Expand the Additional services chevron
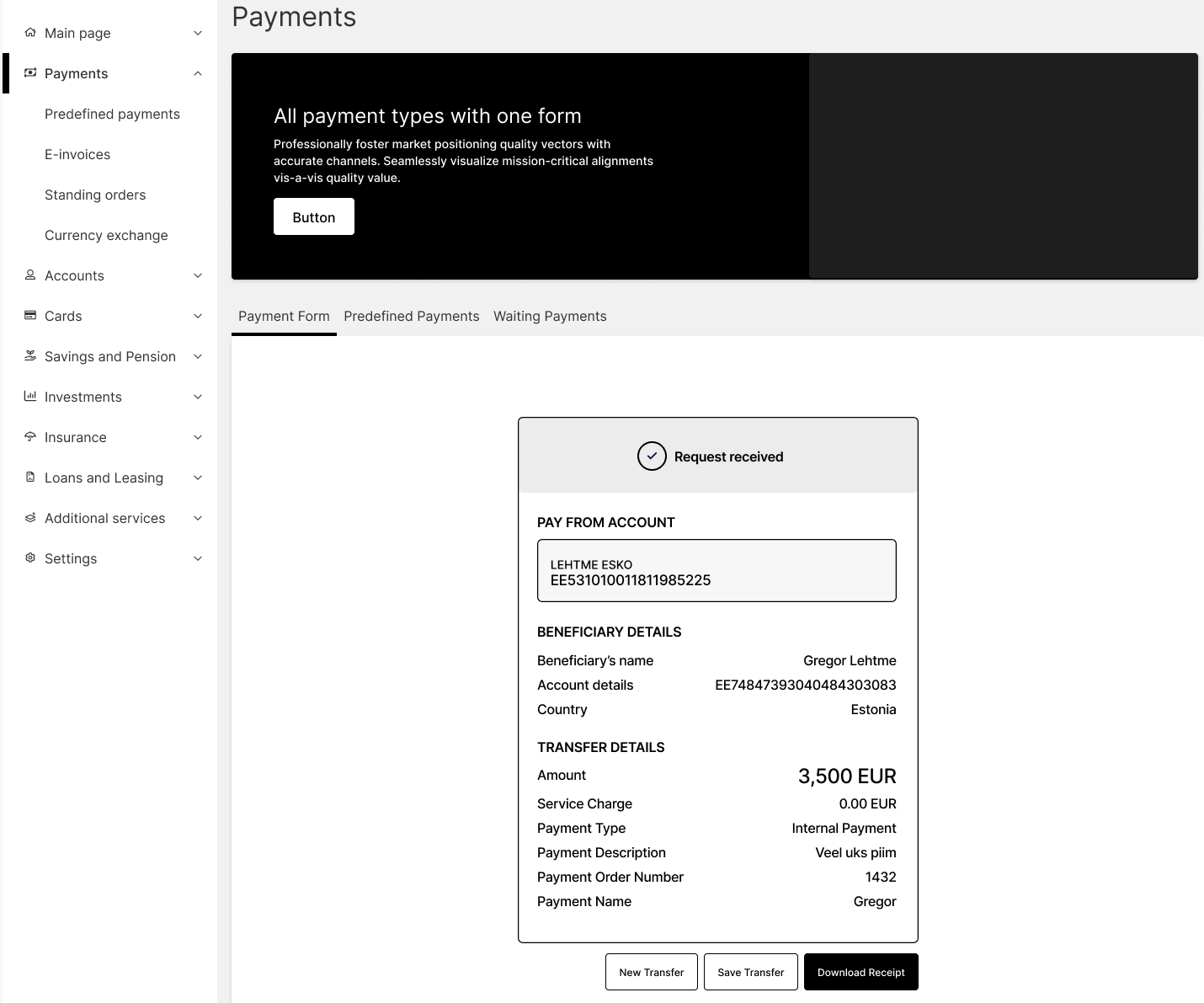 (198, 518)
